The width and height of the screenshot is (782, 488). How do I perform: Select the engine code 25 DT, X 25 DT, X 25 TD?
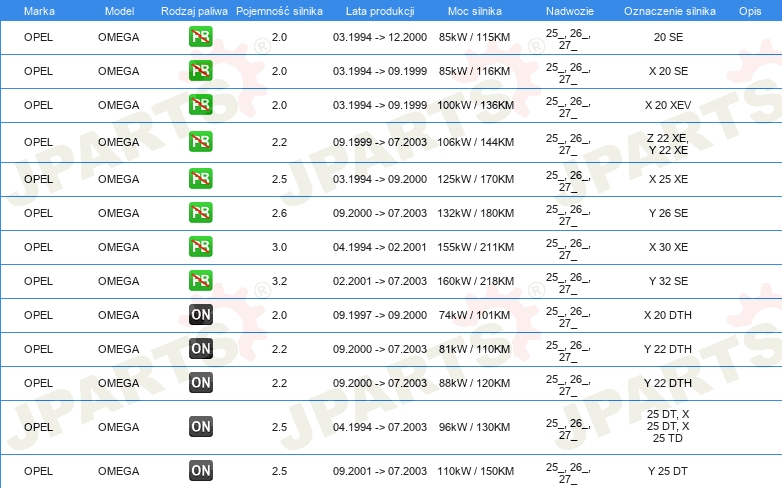(668, 426)
